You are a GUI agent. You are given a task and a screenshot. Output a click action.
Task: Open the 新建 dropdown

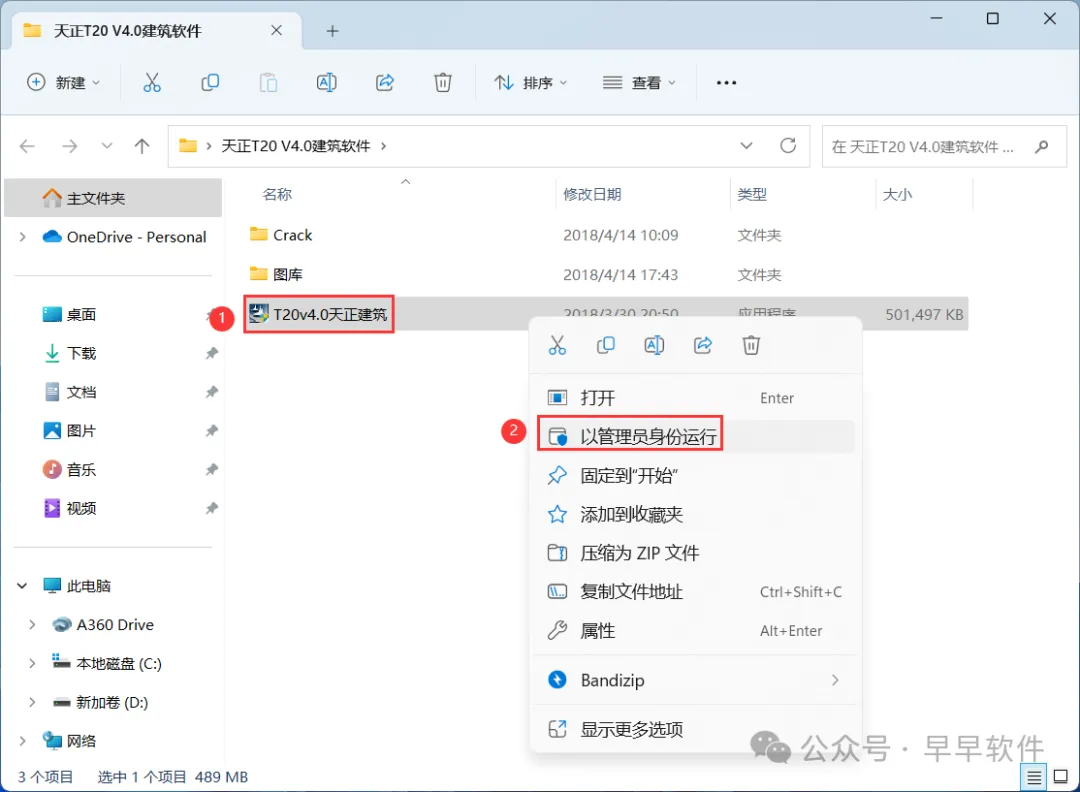click(63, 83)
